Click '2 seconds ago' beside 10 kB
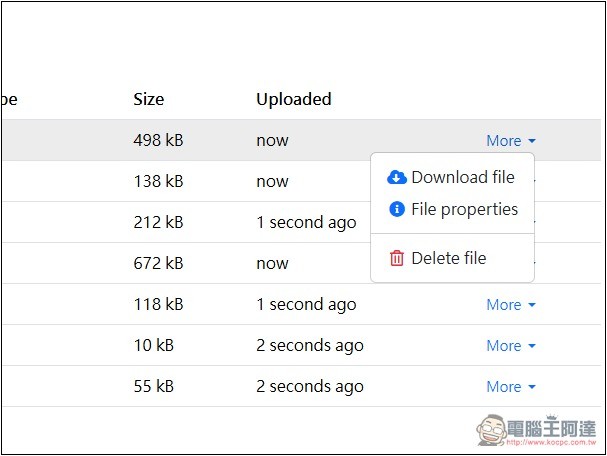 click(310, 346)
